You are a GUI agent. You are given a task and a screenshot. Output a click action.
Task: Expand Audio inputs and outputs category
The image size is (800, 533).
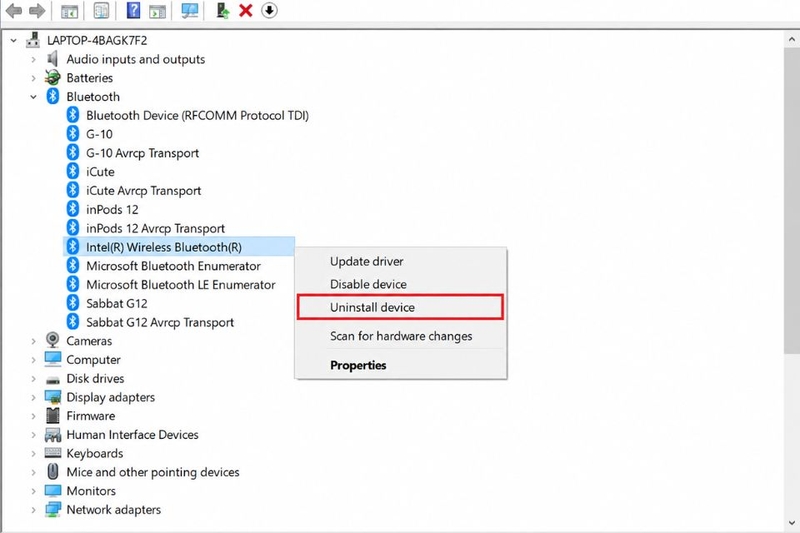[33, 59]
